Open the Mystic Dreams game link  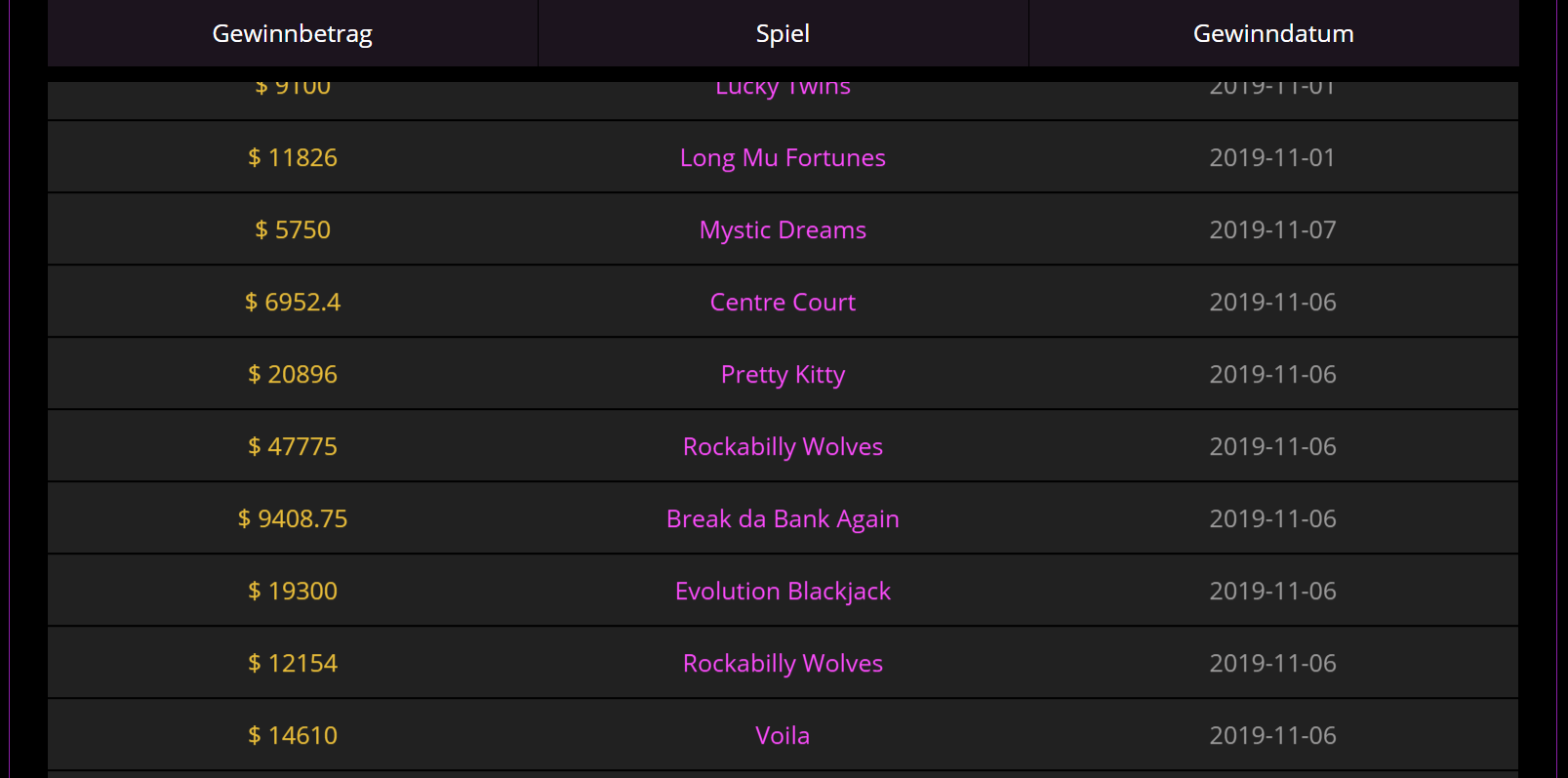pos(783,230)
